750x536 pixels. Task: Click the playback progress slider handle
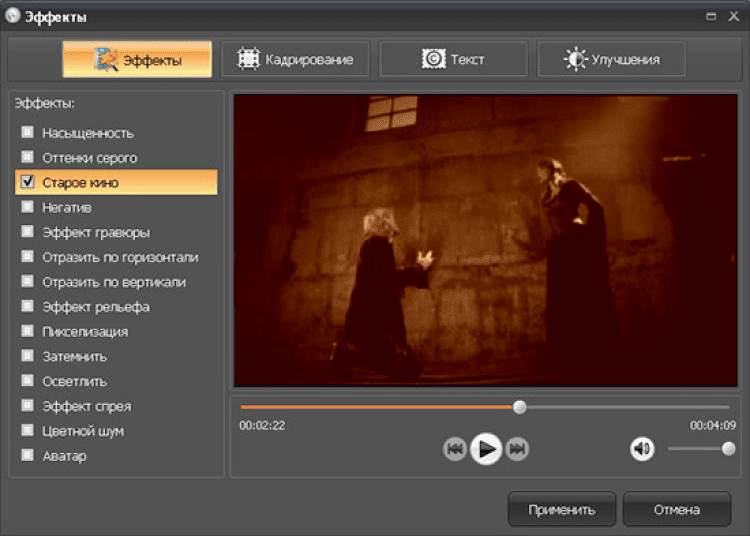coord(520,407)
